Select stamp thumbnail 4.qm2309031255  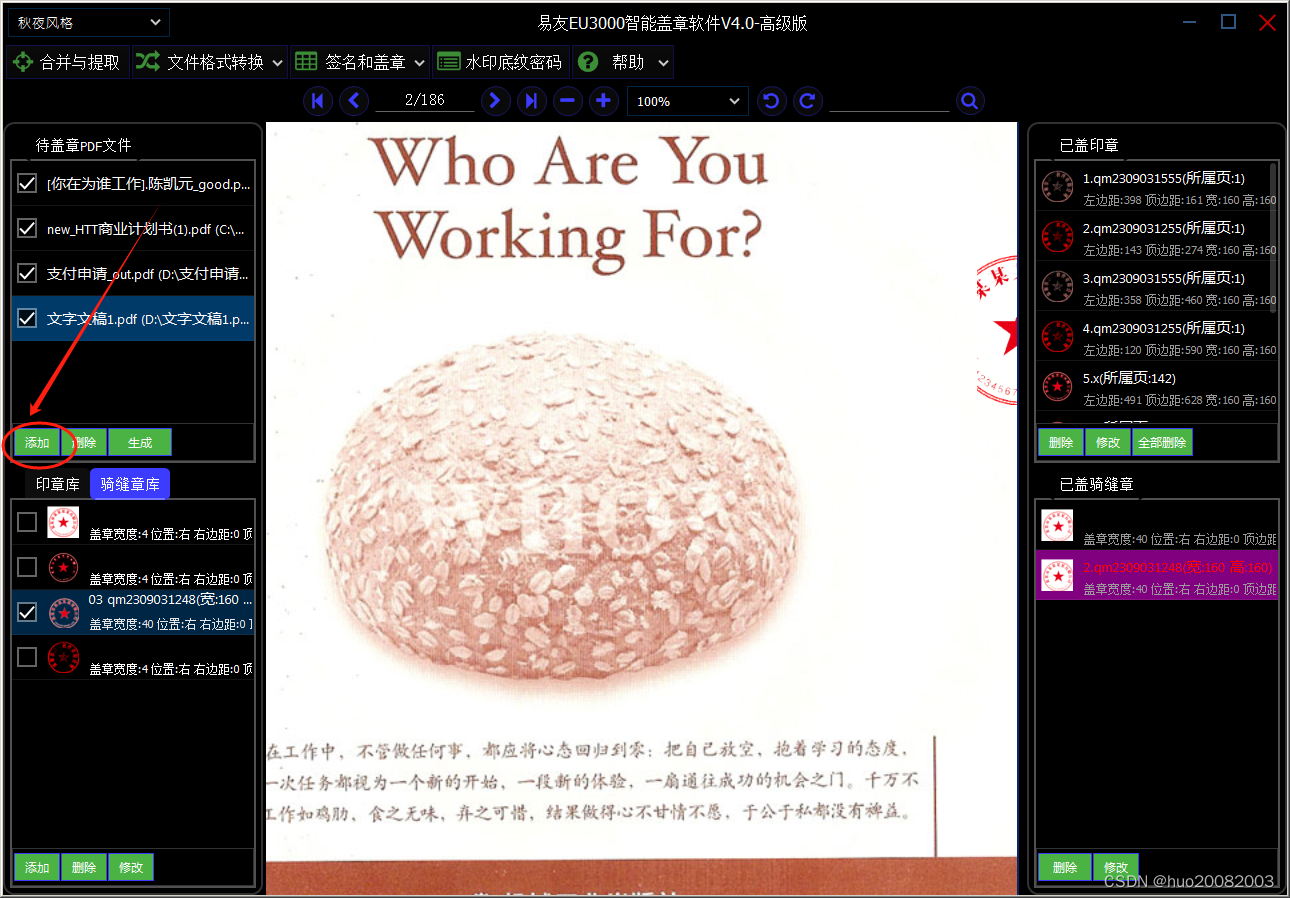click(1057, 337)
